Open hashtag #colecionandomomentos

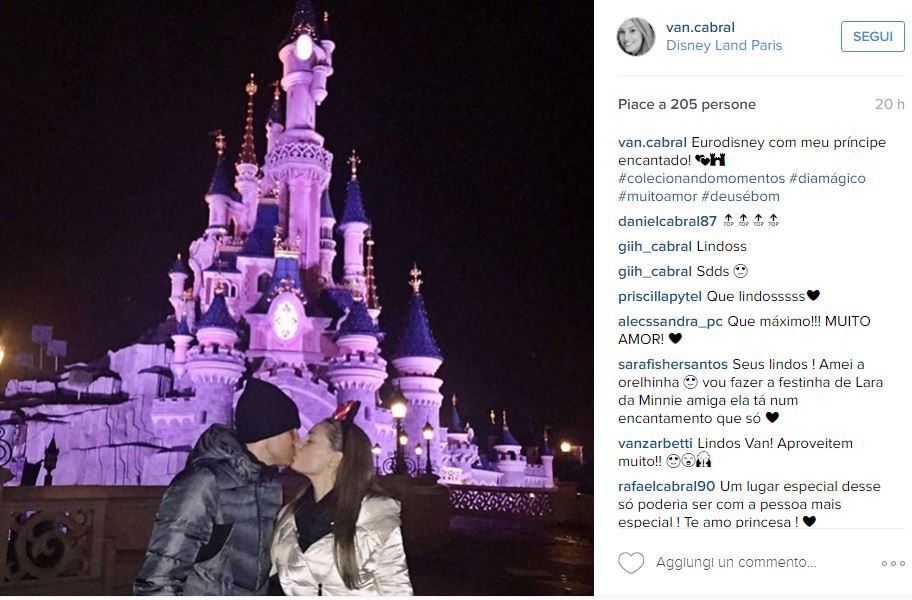click(x=701, y=178)
